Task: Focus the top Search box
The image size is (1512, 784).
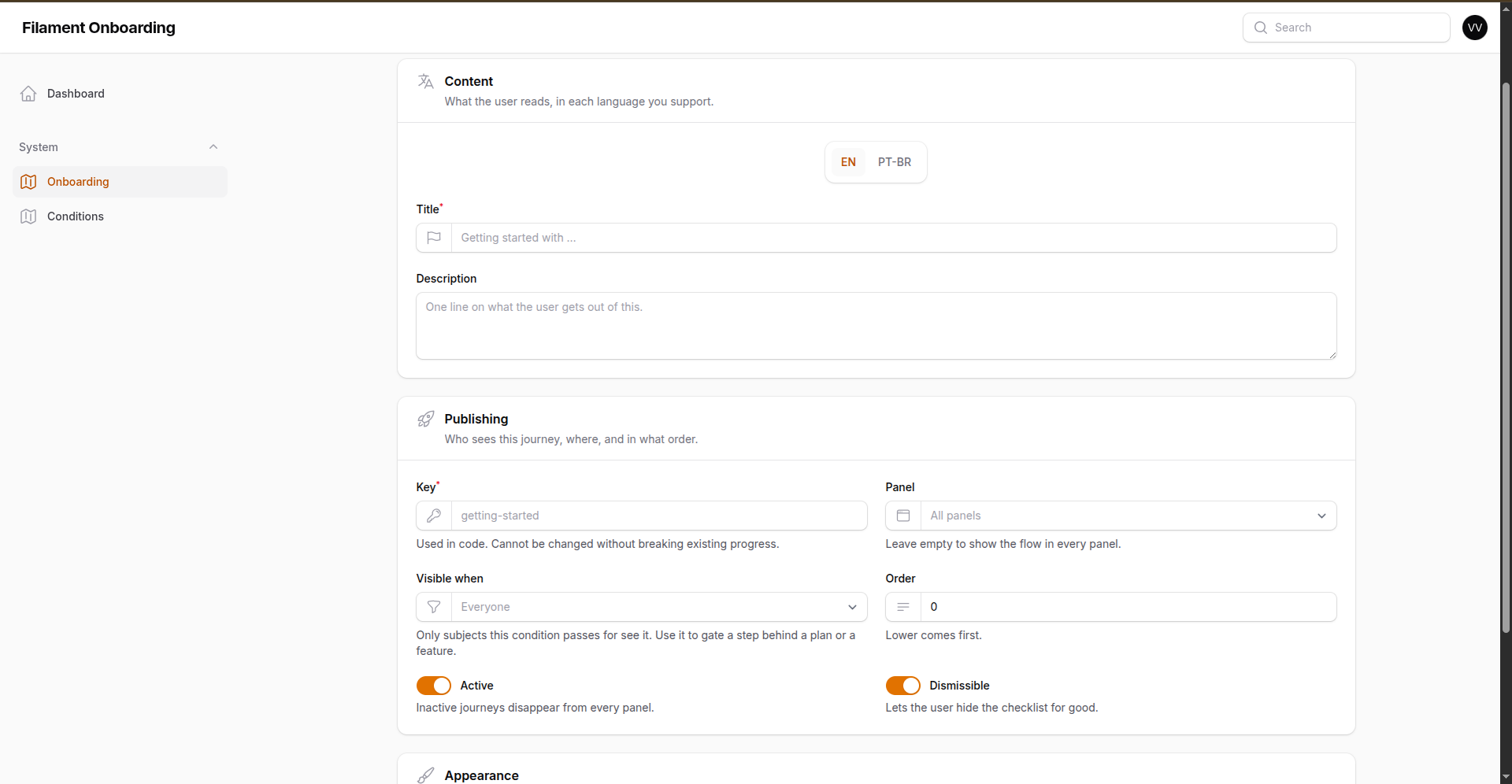Action: click(1347, 28)
